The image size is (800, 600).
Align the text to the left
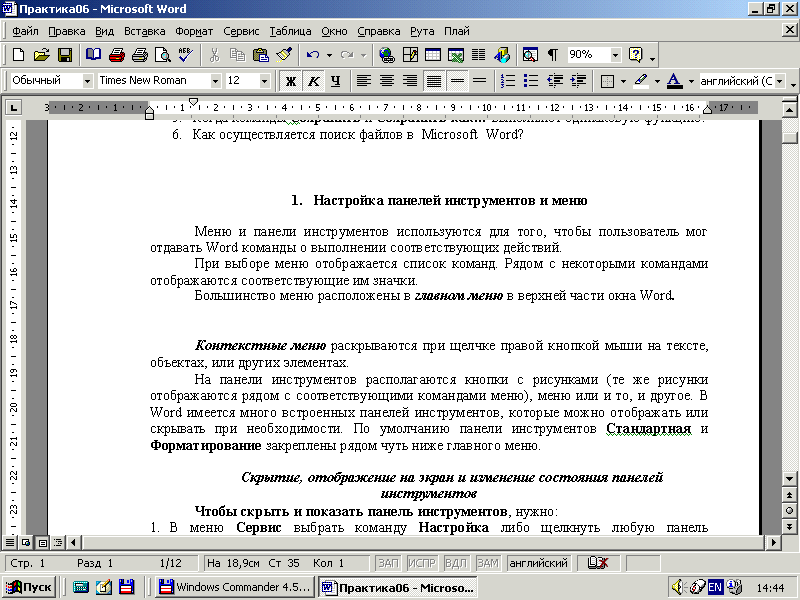[363, 81]
